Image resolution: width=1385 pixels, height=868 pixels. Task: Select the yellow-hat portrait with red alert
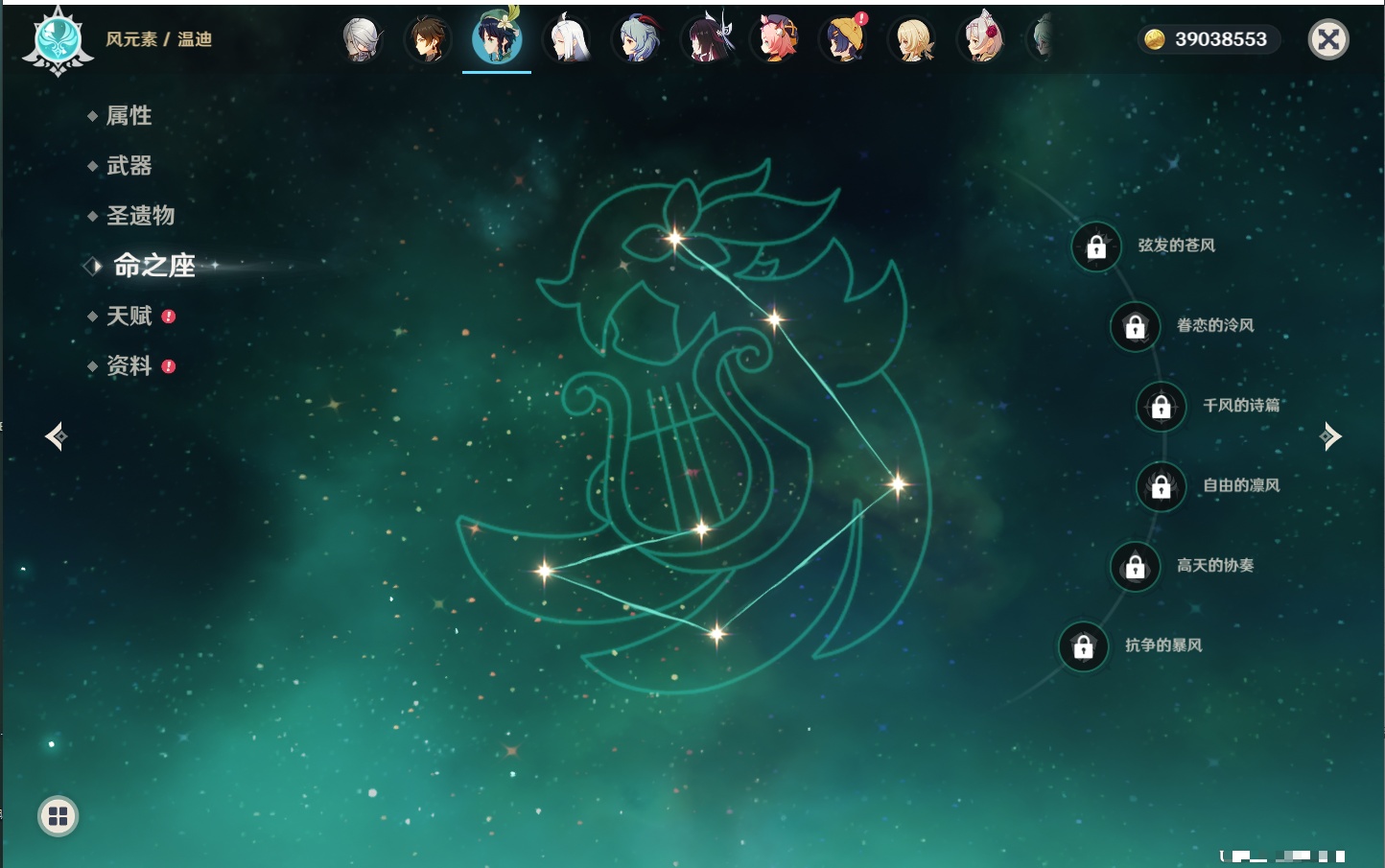pos(846,40)
